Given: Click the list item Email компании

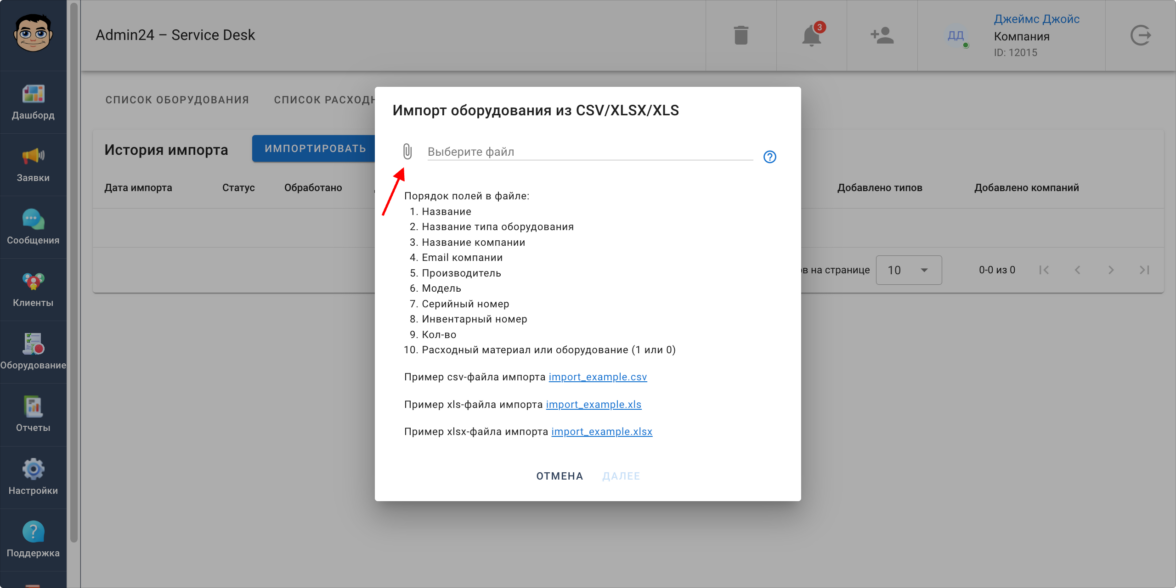Looking at the screenshot, I should [462, 257].
